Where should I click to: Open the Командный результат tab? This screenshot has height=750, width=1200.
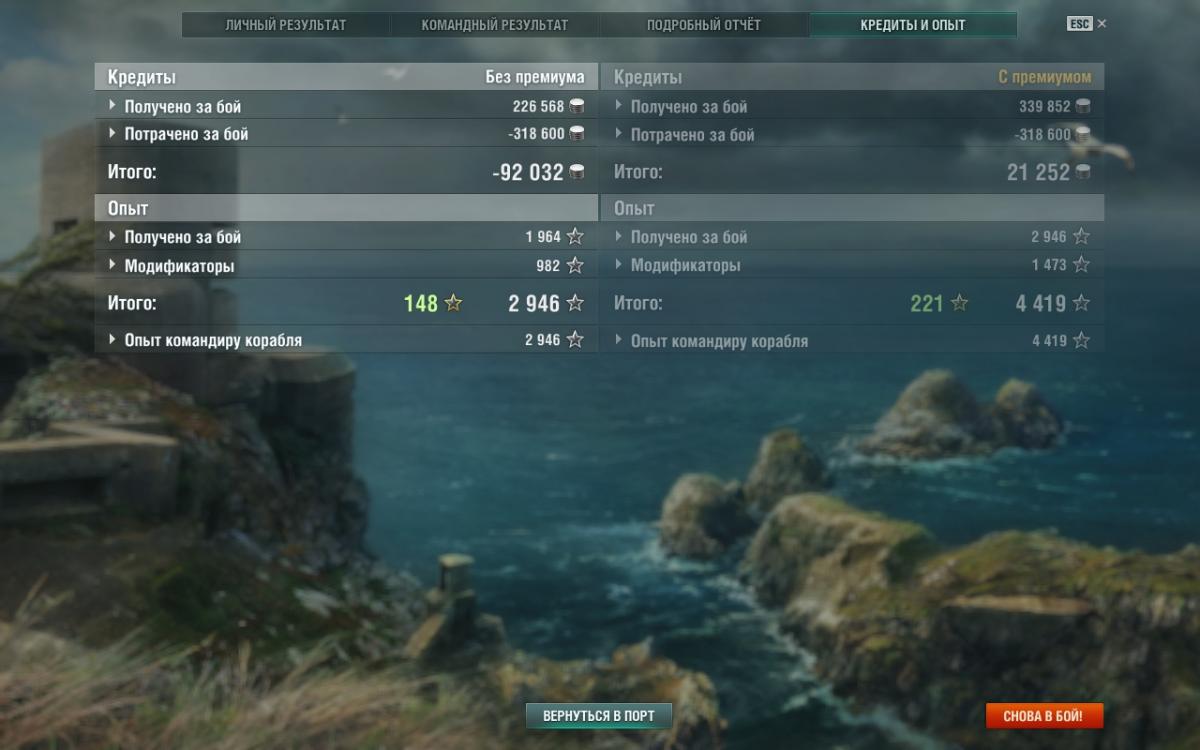point(494,25)
